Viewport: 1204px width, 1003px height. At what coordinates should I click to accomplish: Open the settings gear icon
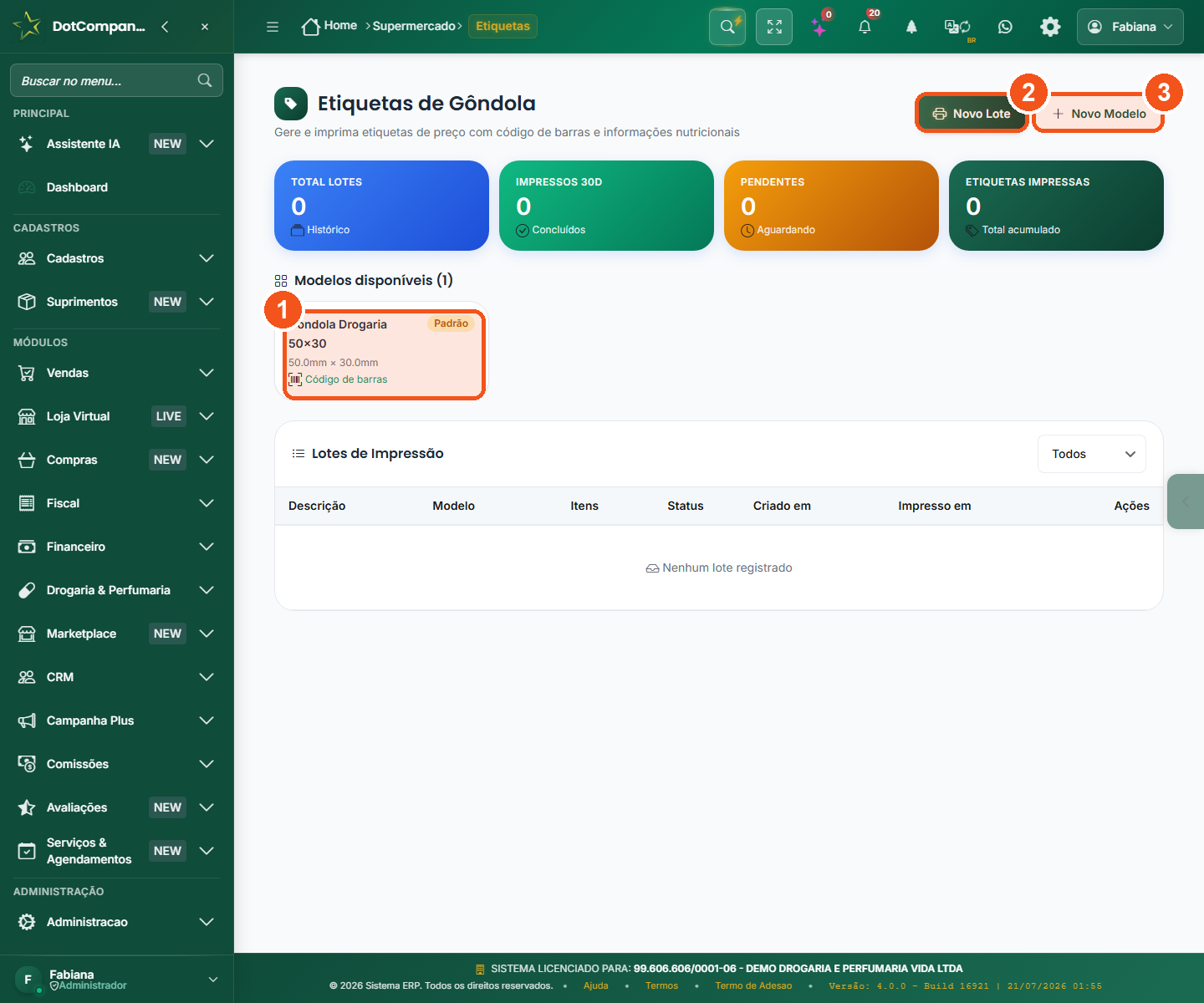[x=1050, y=27]
